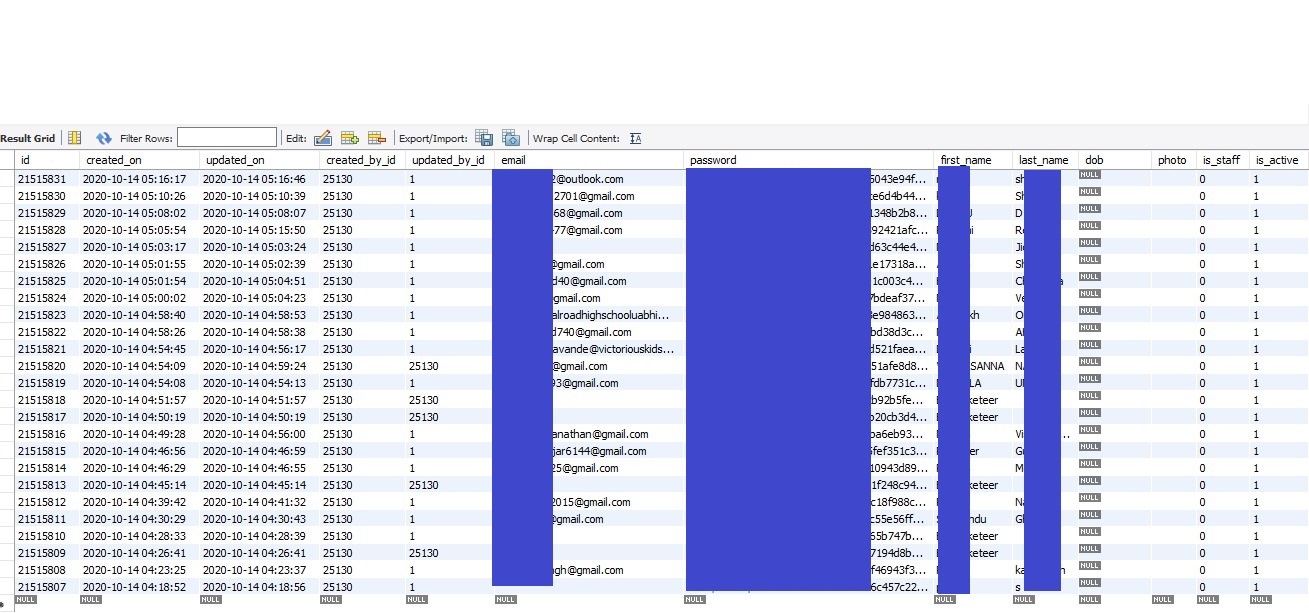
Task: Click the dob column header
Action: [x=1095, y=159]
